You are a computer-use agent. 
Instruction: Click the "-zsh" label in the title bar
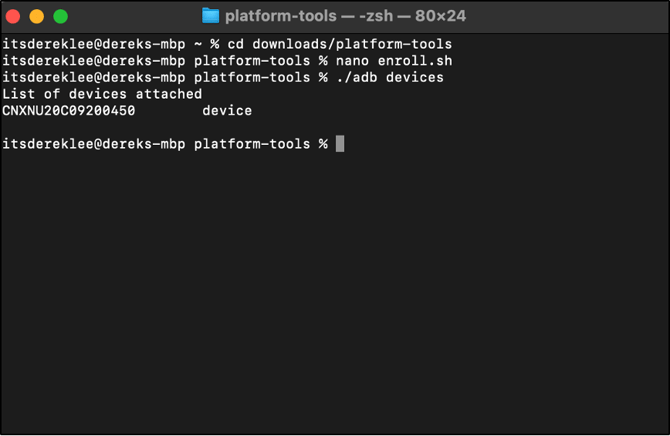376,16
